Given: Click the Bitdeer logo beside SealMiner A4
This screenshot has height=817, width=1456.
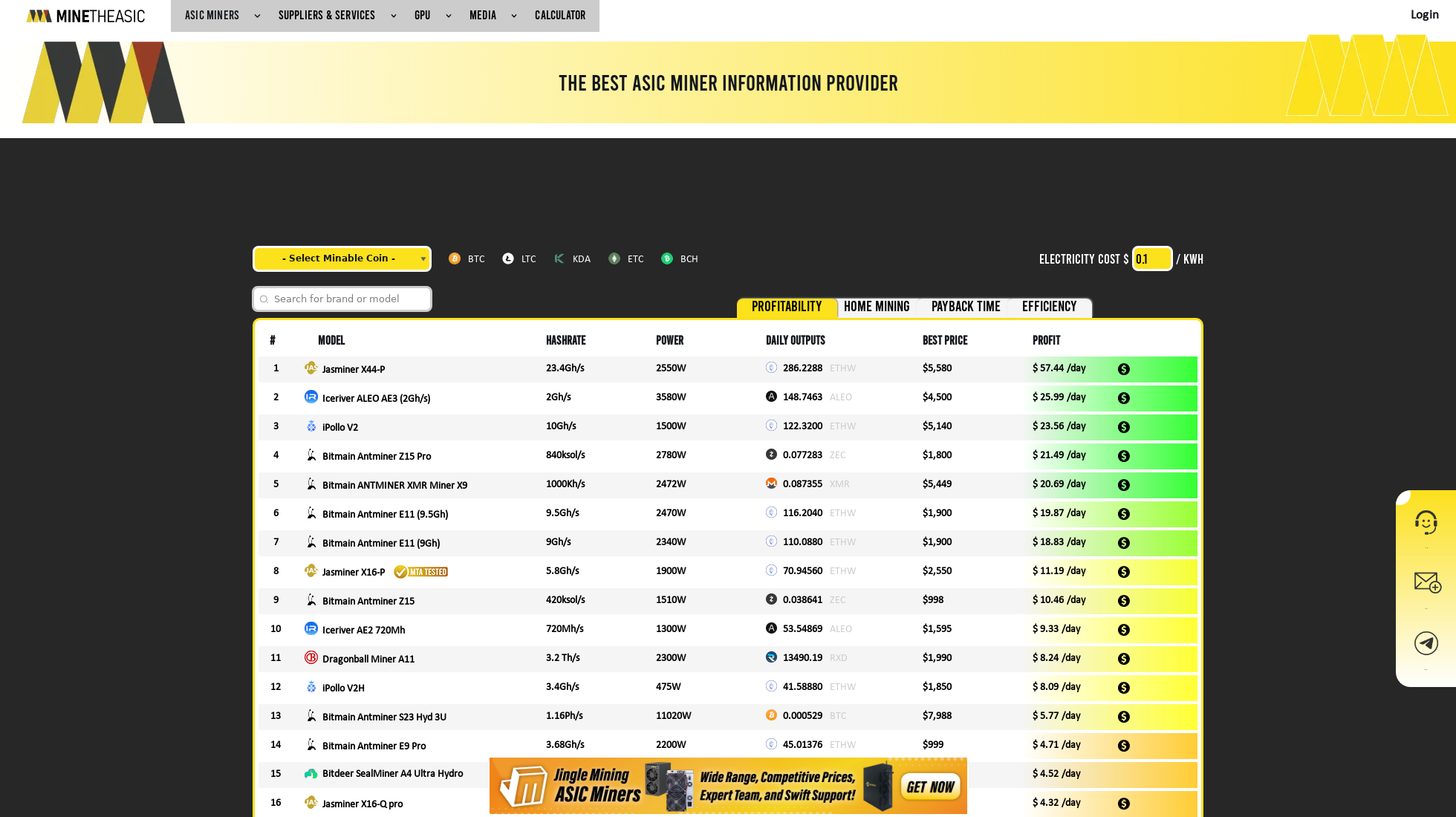Looking at the screenshot, I should pyautogui.click(x=311, y=773).
